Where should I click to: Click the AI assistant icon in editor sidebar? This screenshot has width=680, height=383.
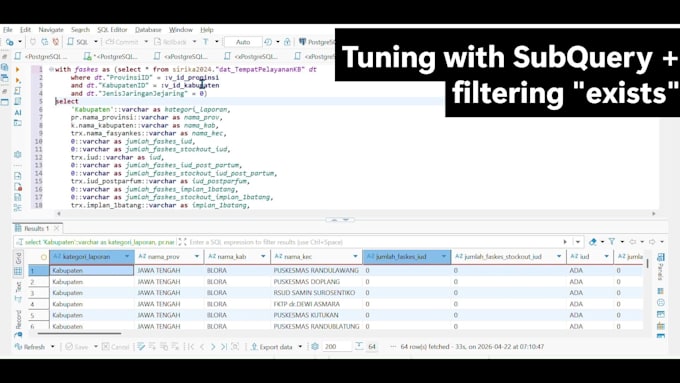(x=18, y=112)
